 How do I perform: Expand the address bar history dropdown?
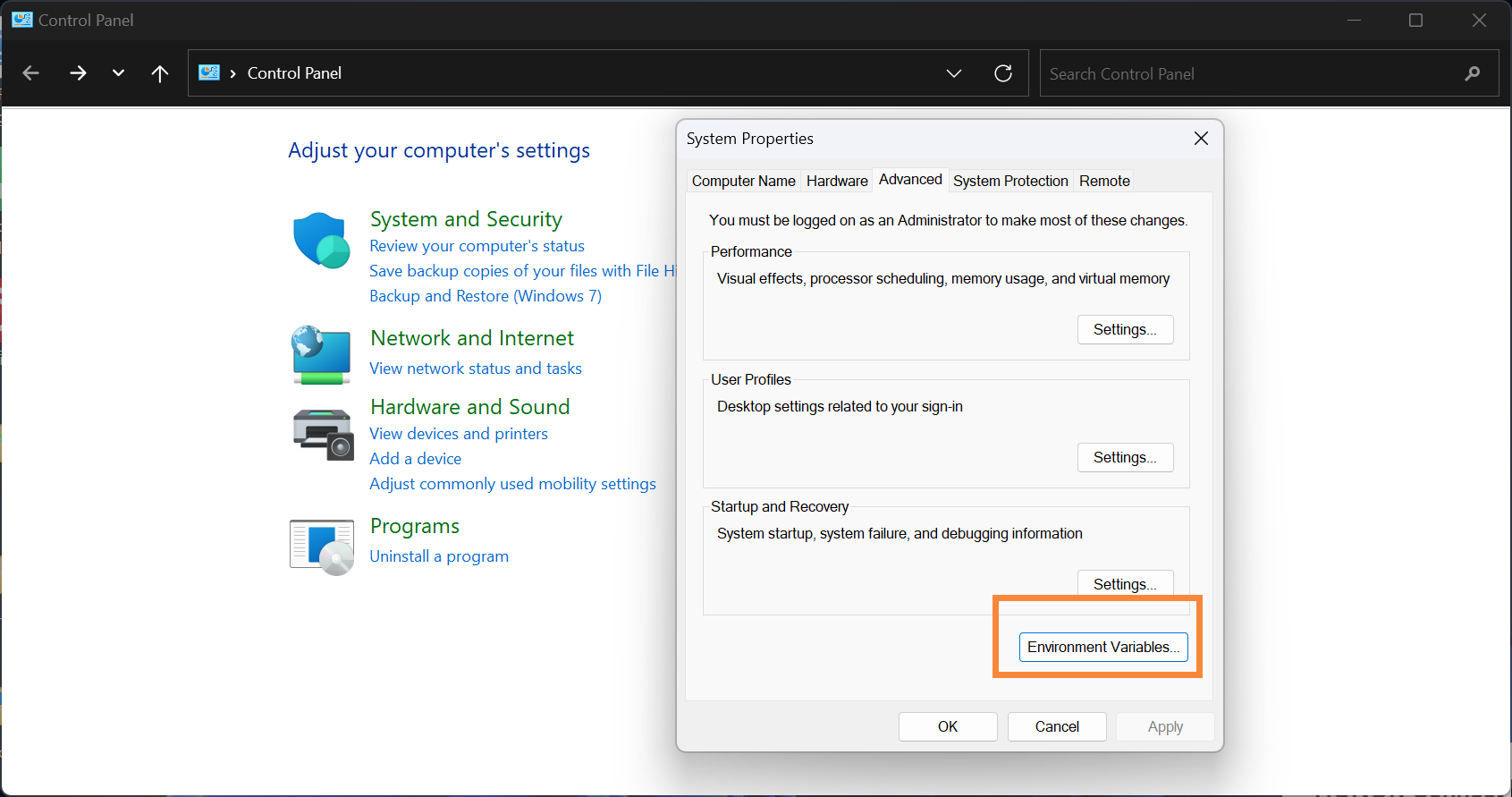(954, 73)
